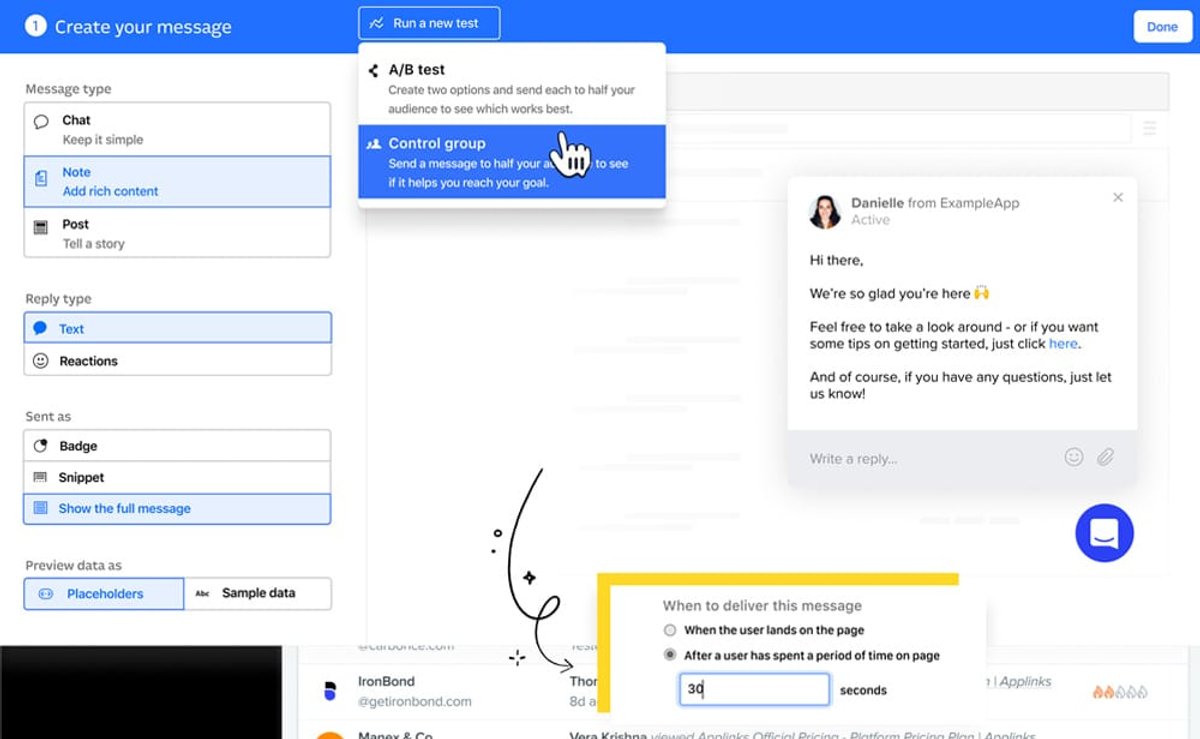The height and width of the screenshot is (739, 1200).
Task: Switch preview data to Sample data
Action: coord(258,593)
